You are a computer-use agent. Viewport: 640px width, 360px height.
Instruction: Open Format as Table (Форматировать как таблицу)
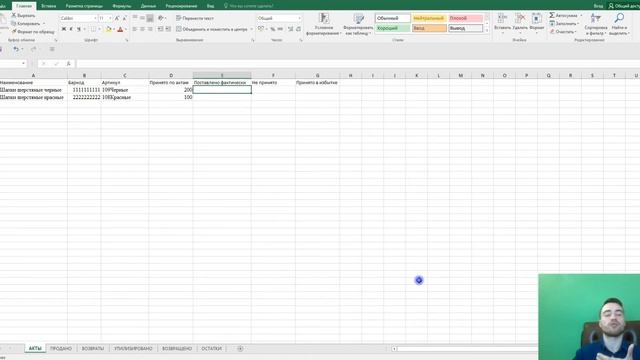click(358, 24)
